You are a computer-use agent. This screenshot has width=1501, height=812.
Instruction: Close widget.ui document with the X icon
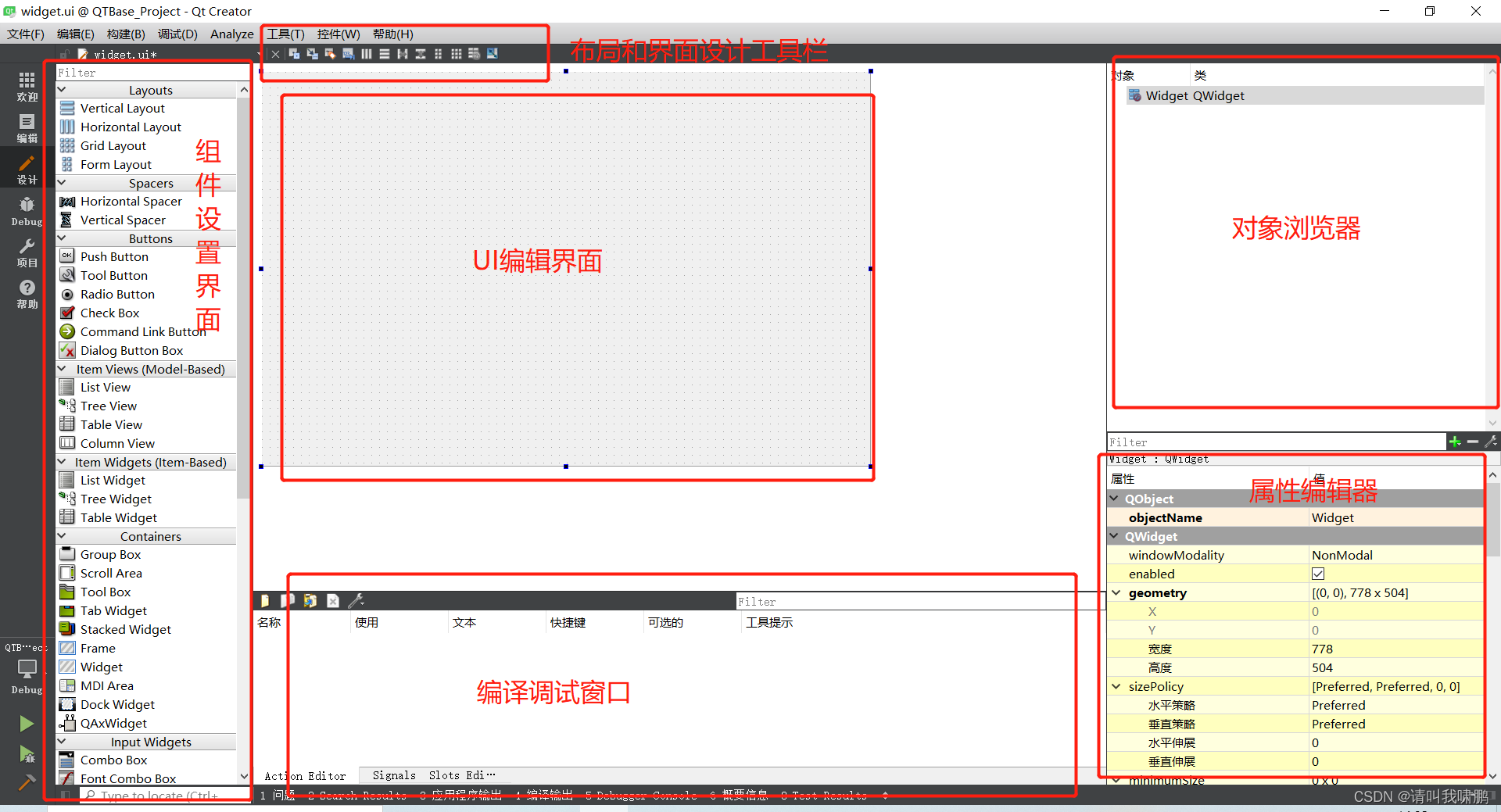275,54
